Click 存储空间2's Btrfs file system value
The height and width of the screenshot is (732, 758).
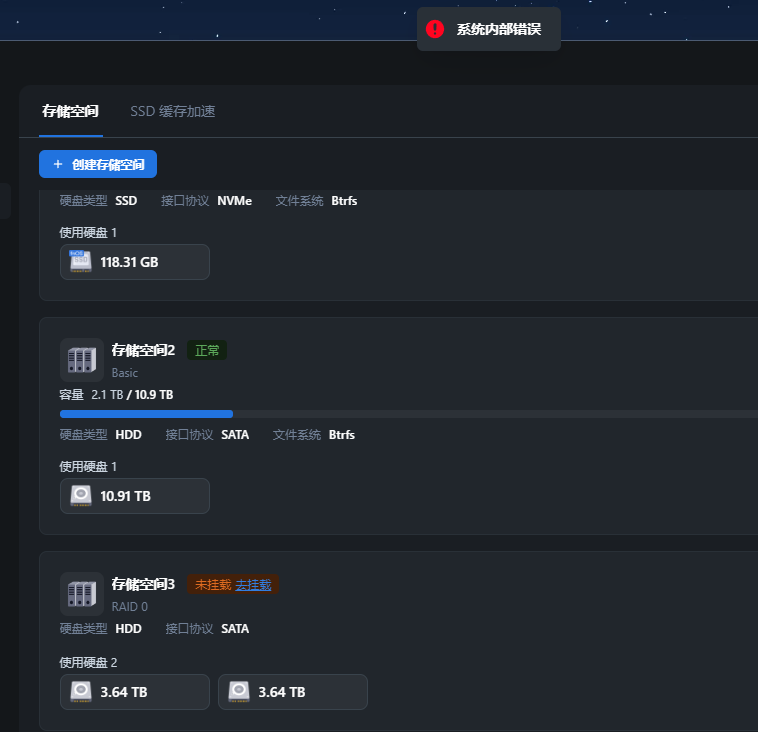tap(342, 435)
